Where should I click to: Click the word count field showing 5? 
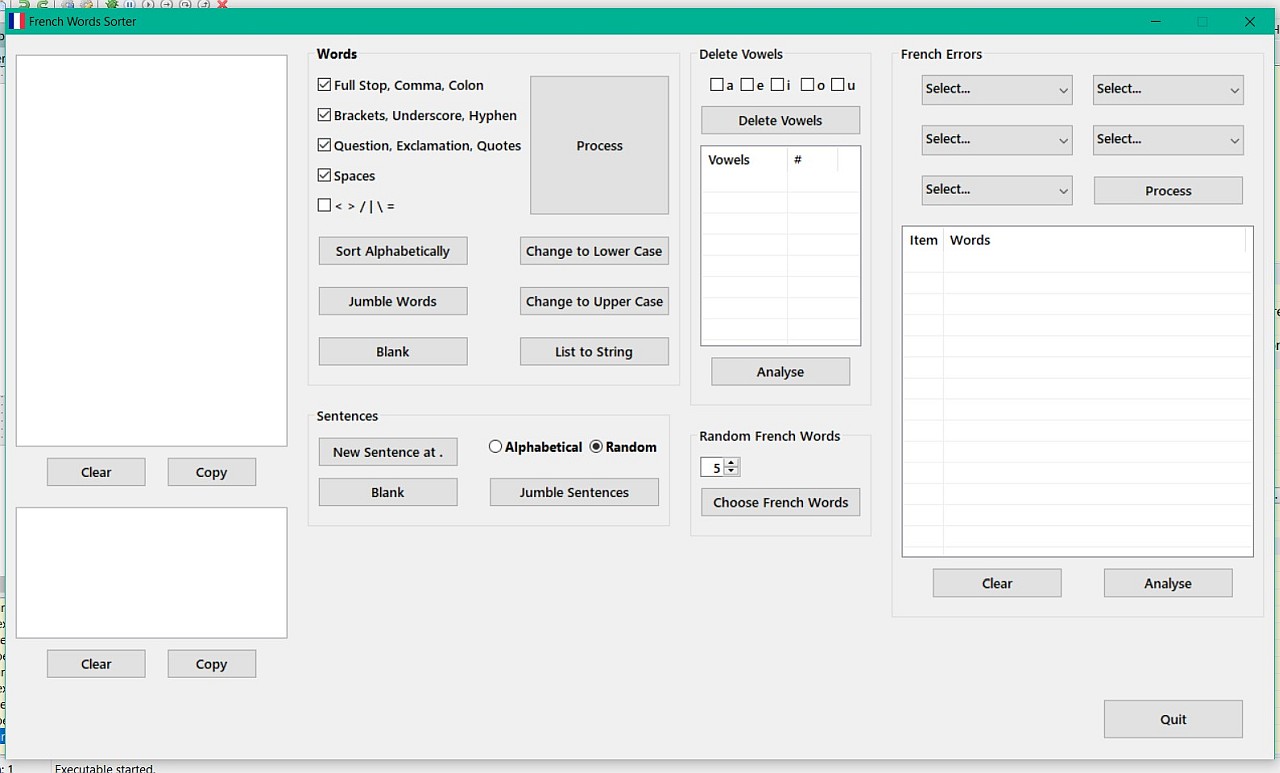[713, 467]
